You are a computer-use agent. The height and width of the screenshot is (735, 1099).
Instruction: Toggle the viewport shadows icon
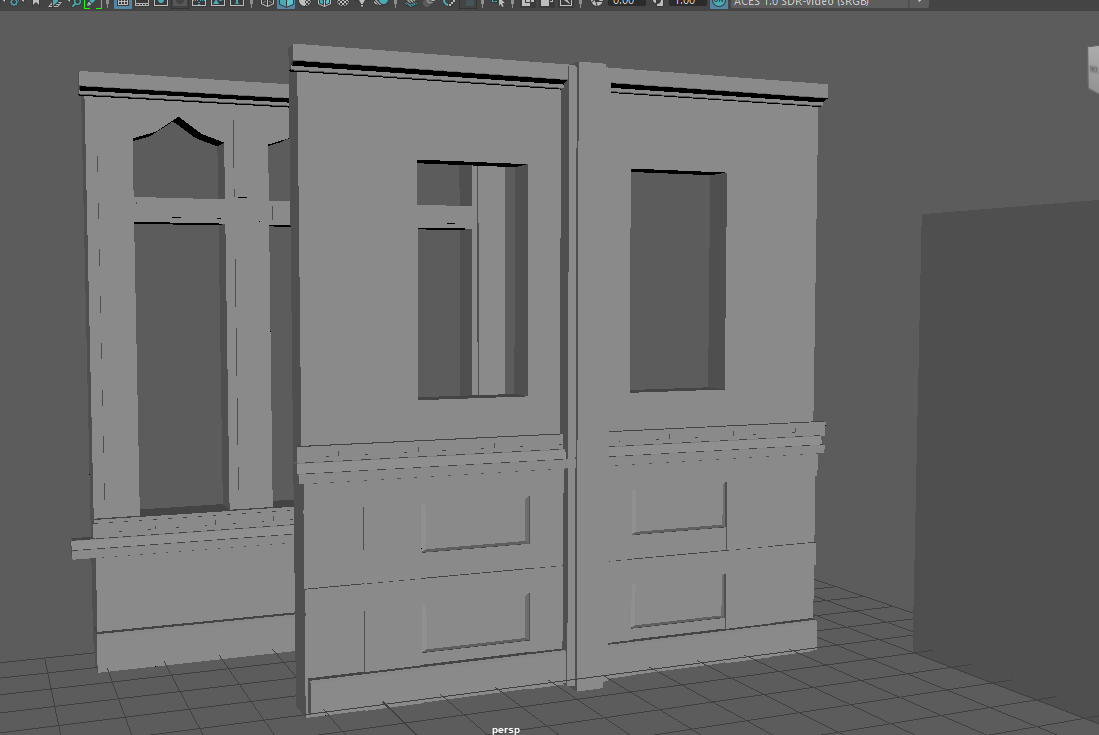pos(381,3)
